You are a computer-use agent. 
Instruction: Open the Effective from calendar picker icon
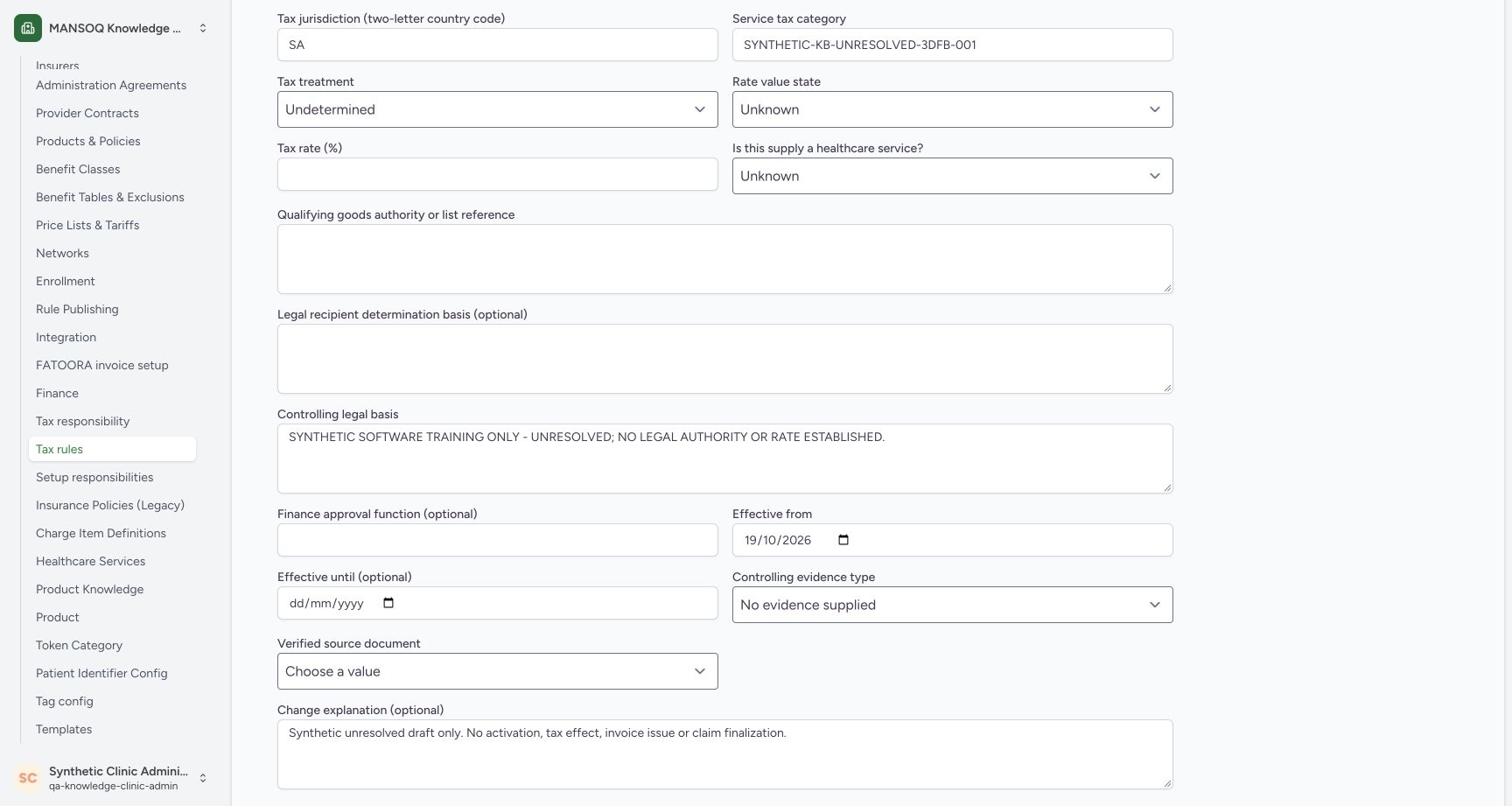[843, 540]
